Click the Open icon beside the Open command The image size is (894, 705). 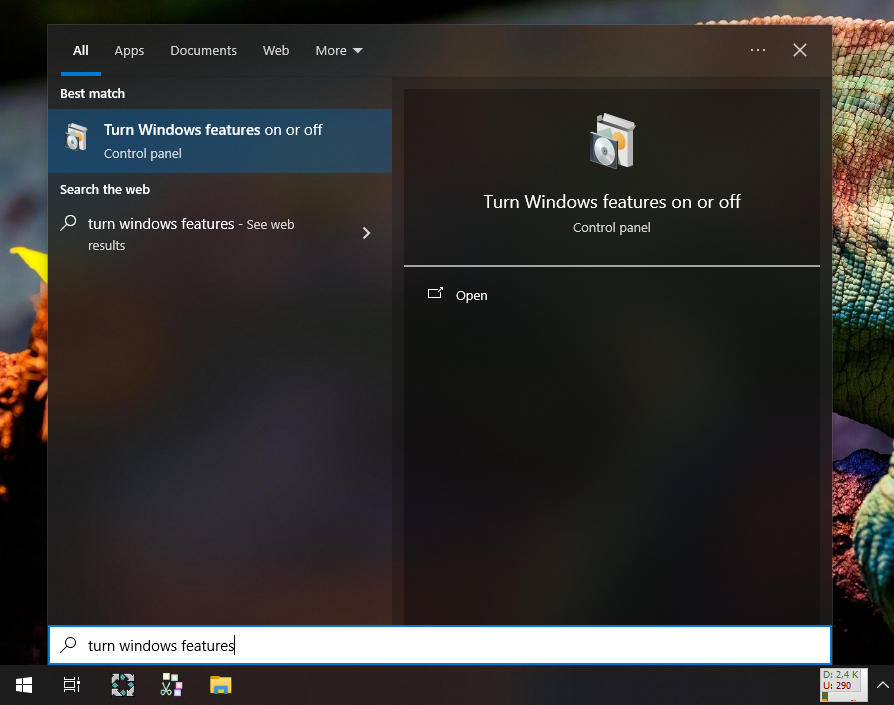point(436,294)
